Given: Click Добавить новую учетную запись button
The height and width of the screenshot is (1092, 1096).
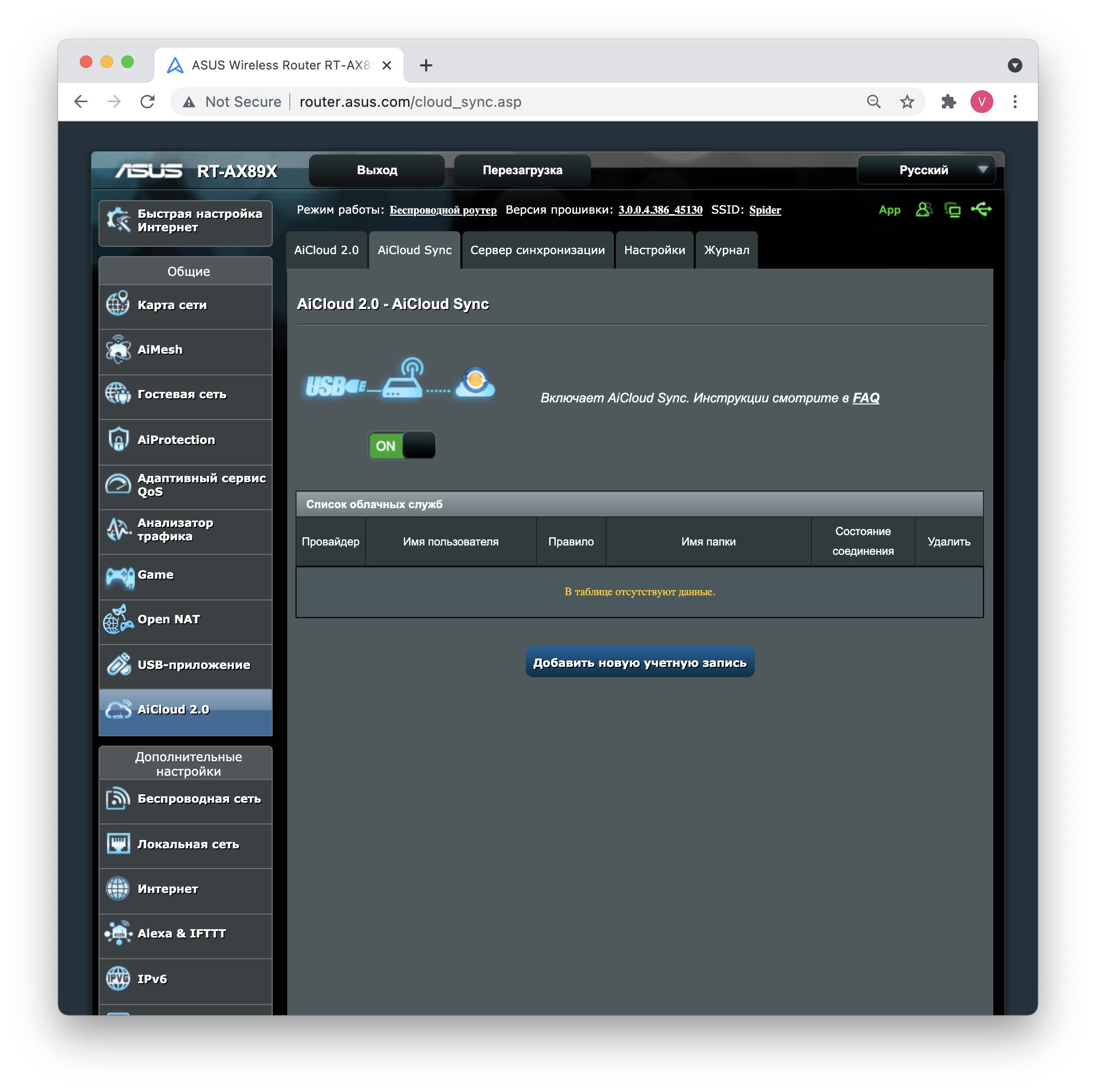Looking at the screenshot, I should [x=640, y=662].
